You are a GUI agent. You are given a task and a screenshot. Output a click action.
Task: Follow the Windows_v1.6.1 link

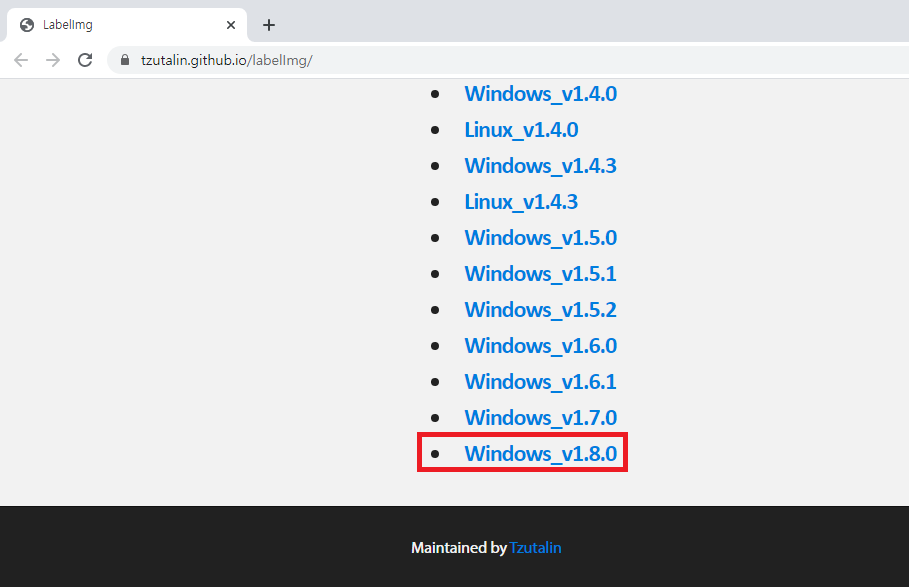(540, 381)
